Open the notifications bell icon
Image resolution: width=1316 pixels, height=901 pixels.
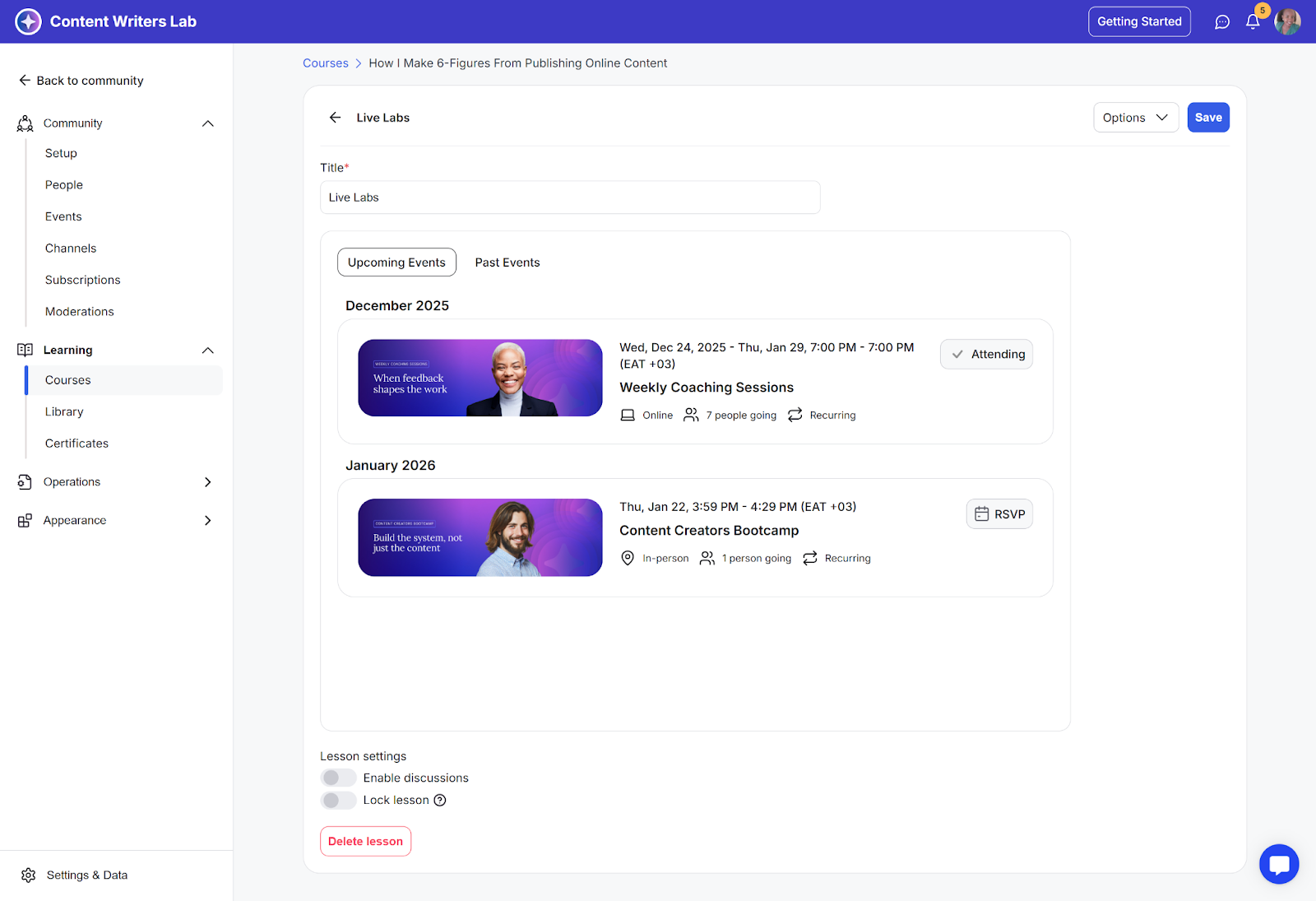(x=1253, y=22)
